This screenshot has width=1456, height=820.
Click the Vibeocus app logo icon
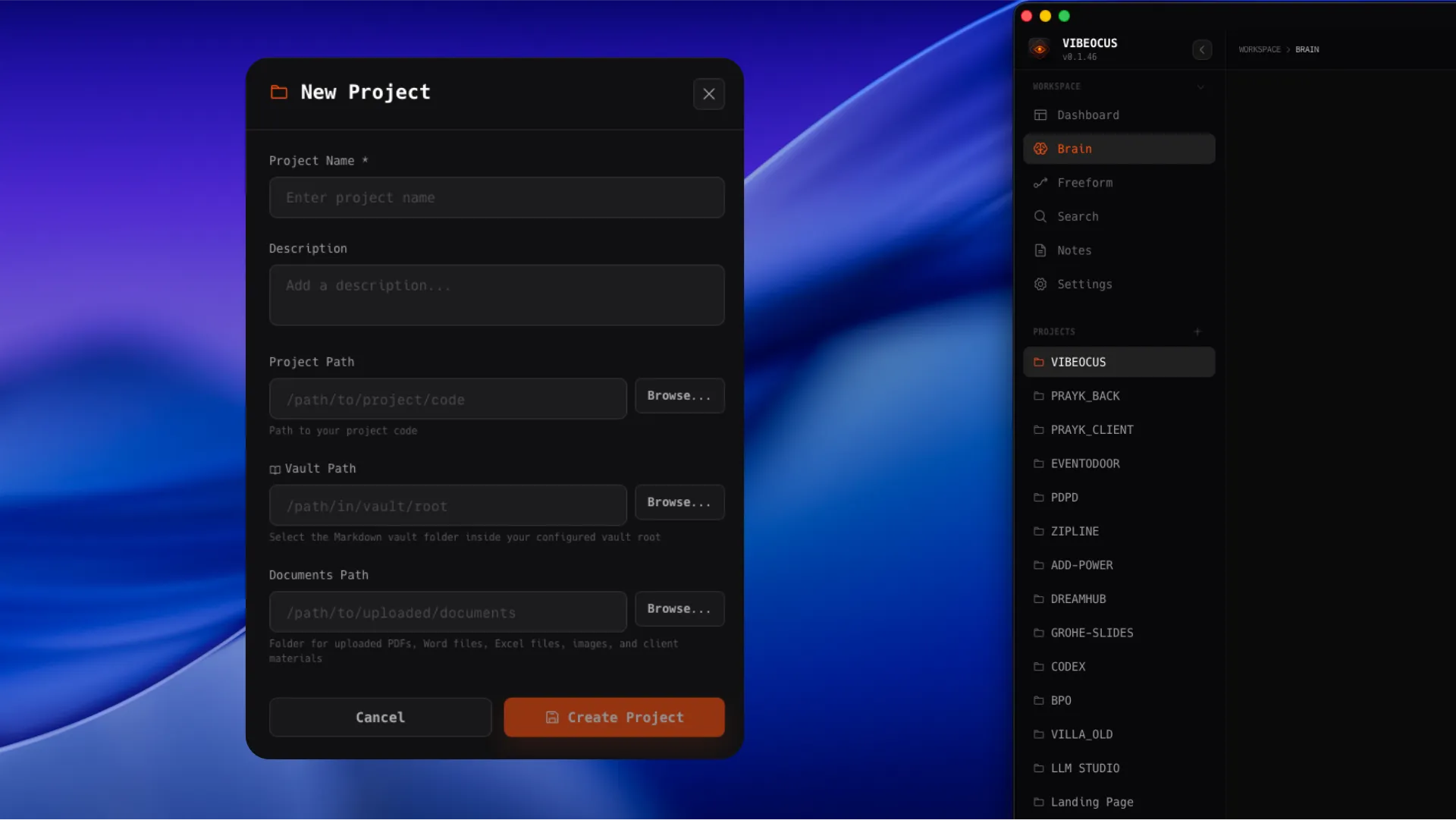coord(1040,49)
